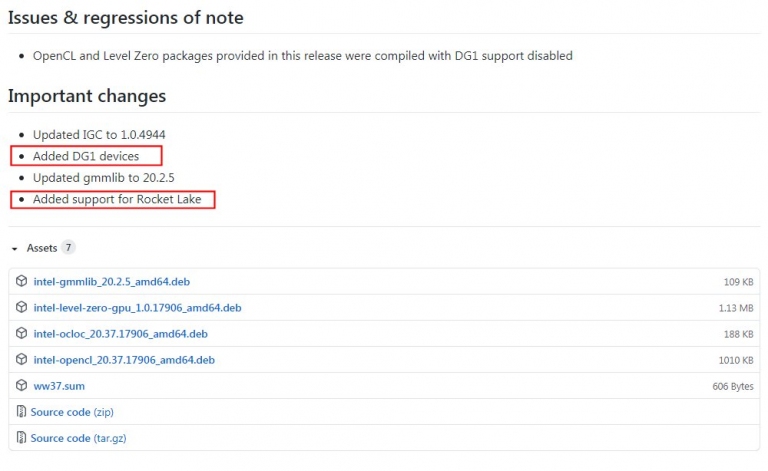Image resolution: width=768 pixels, height=471 pixels.
Task: Download intel-level-zero-gpu_1.0.17906_amd64.deb
Action: click(137, 307)
